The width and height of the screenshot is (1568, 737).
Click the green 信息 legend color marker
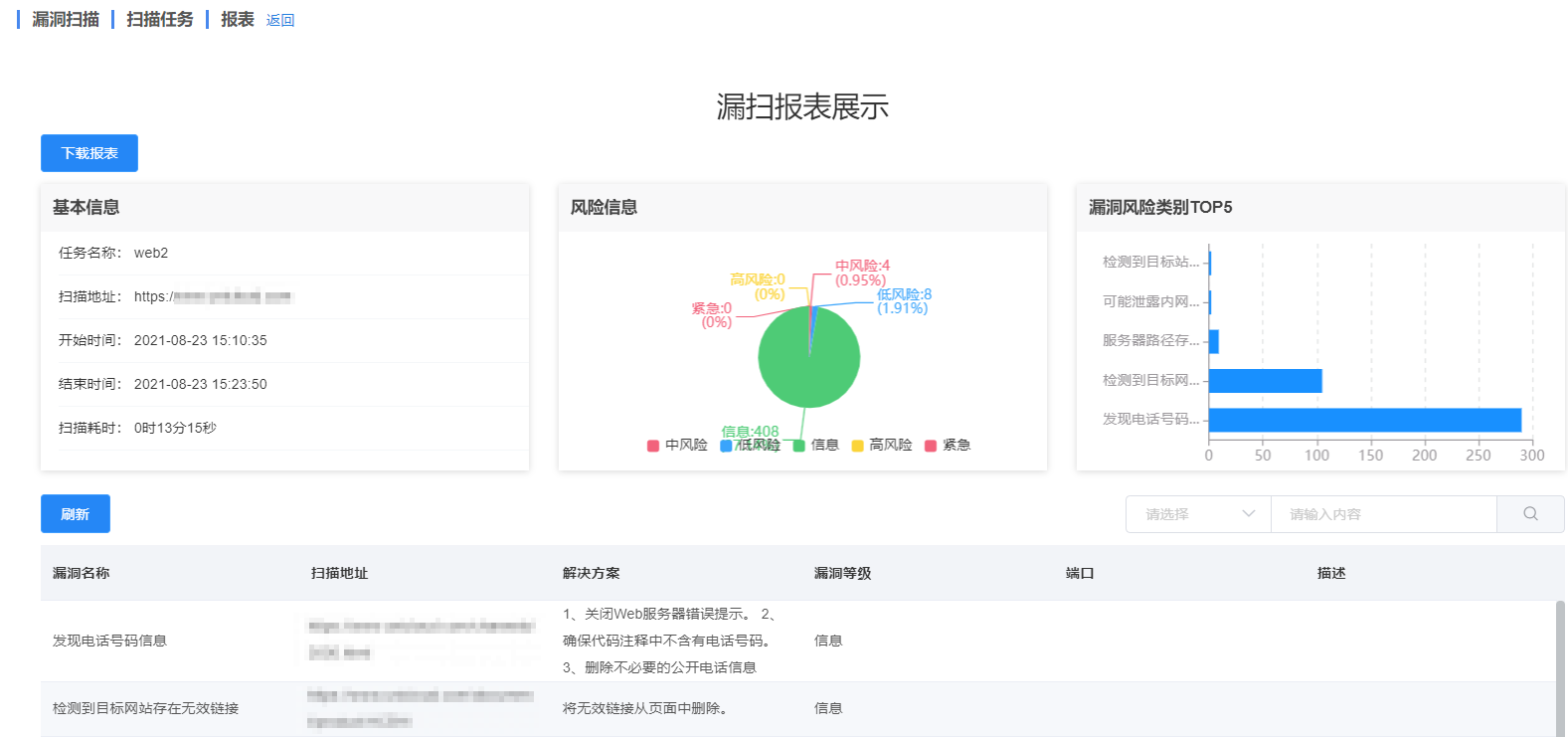[798, 446]
